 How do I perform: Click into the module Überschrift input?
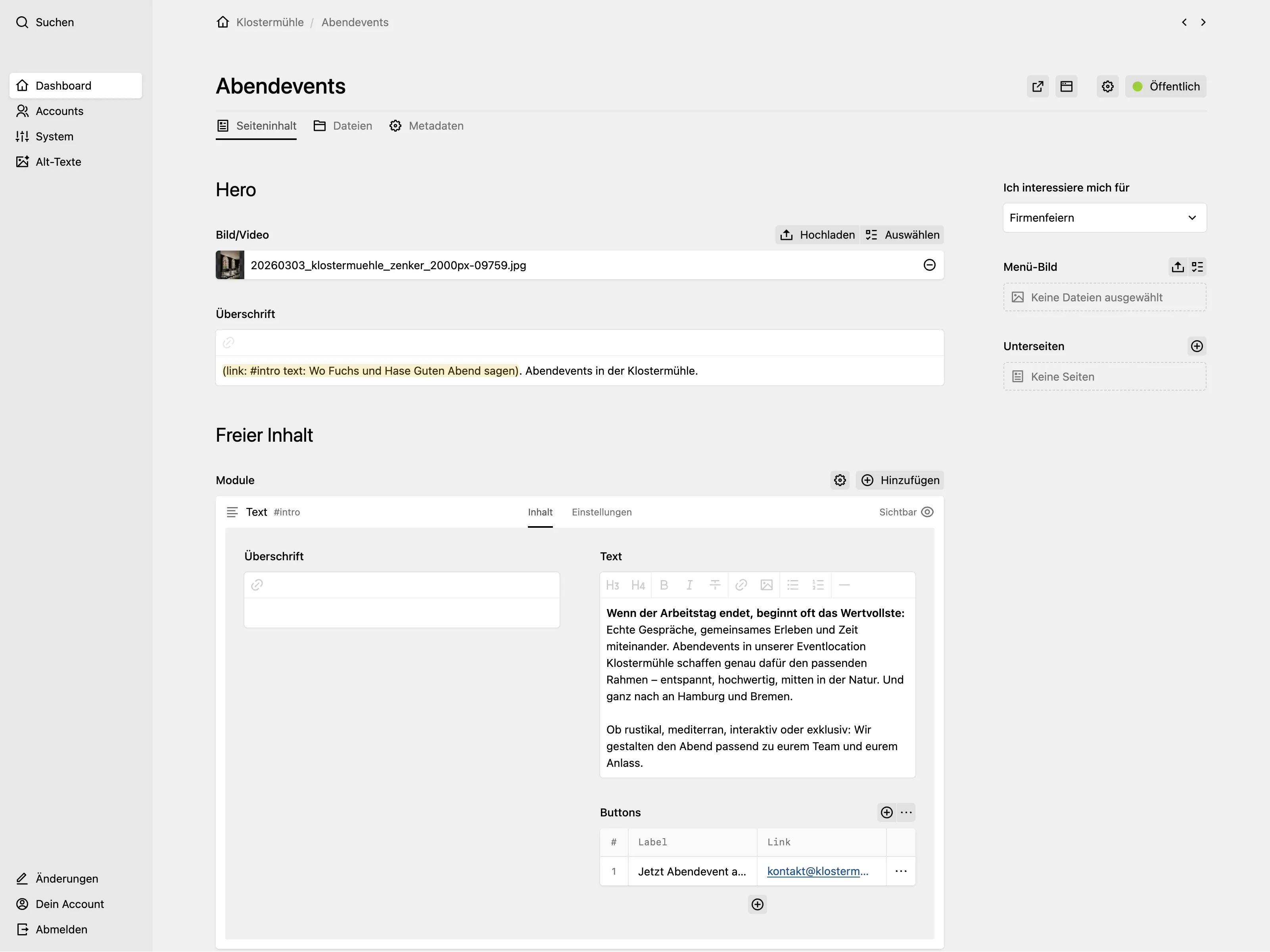(402, 612)
